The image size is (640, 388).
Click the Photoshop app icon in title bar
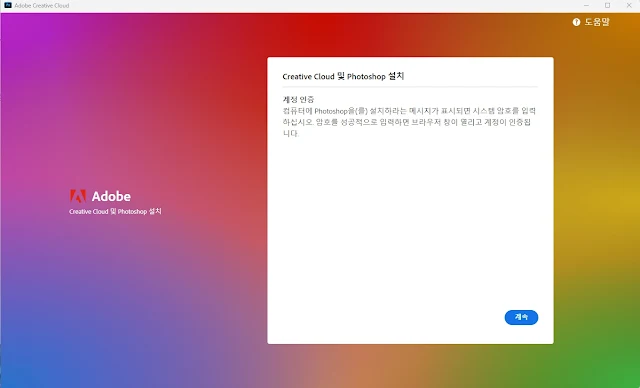tap(7, 5)
